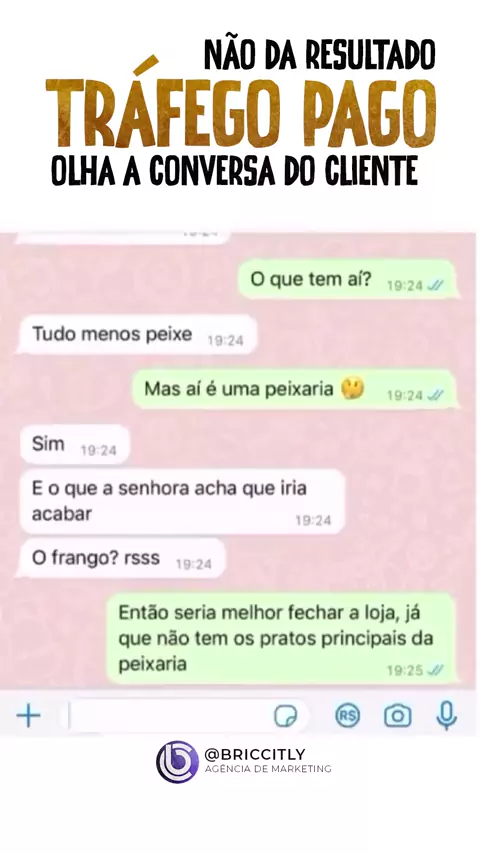Screen dimensions: 480x854
Task: Click the thinking emoji in peixaria message
Action: coord(353,389)
